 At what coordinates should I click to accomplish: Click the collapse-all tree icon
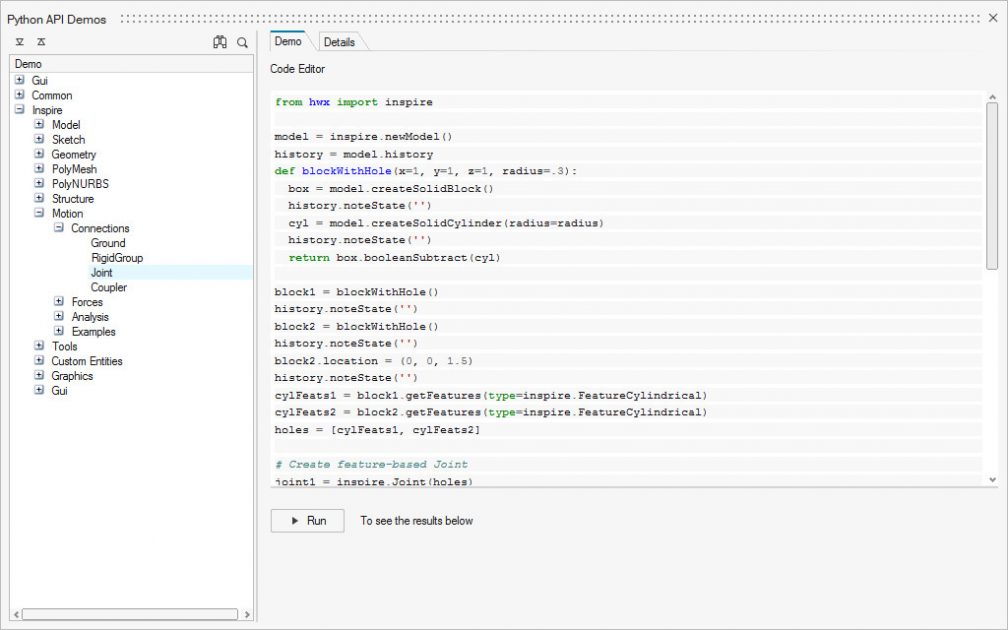click(x=40, y=42)
